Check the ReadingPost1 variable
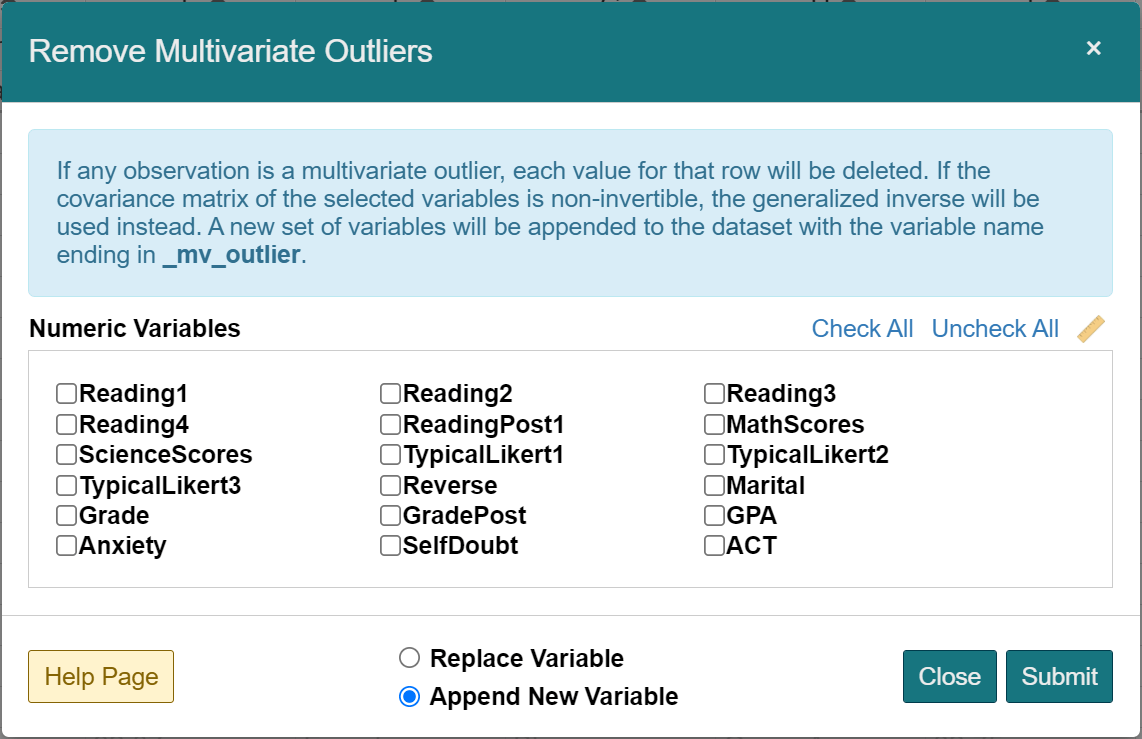The image size is (1142, 739). point(389,424)
